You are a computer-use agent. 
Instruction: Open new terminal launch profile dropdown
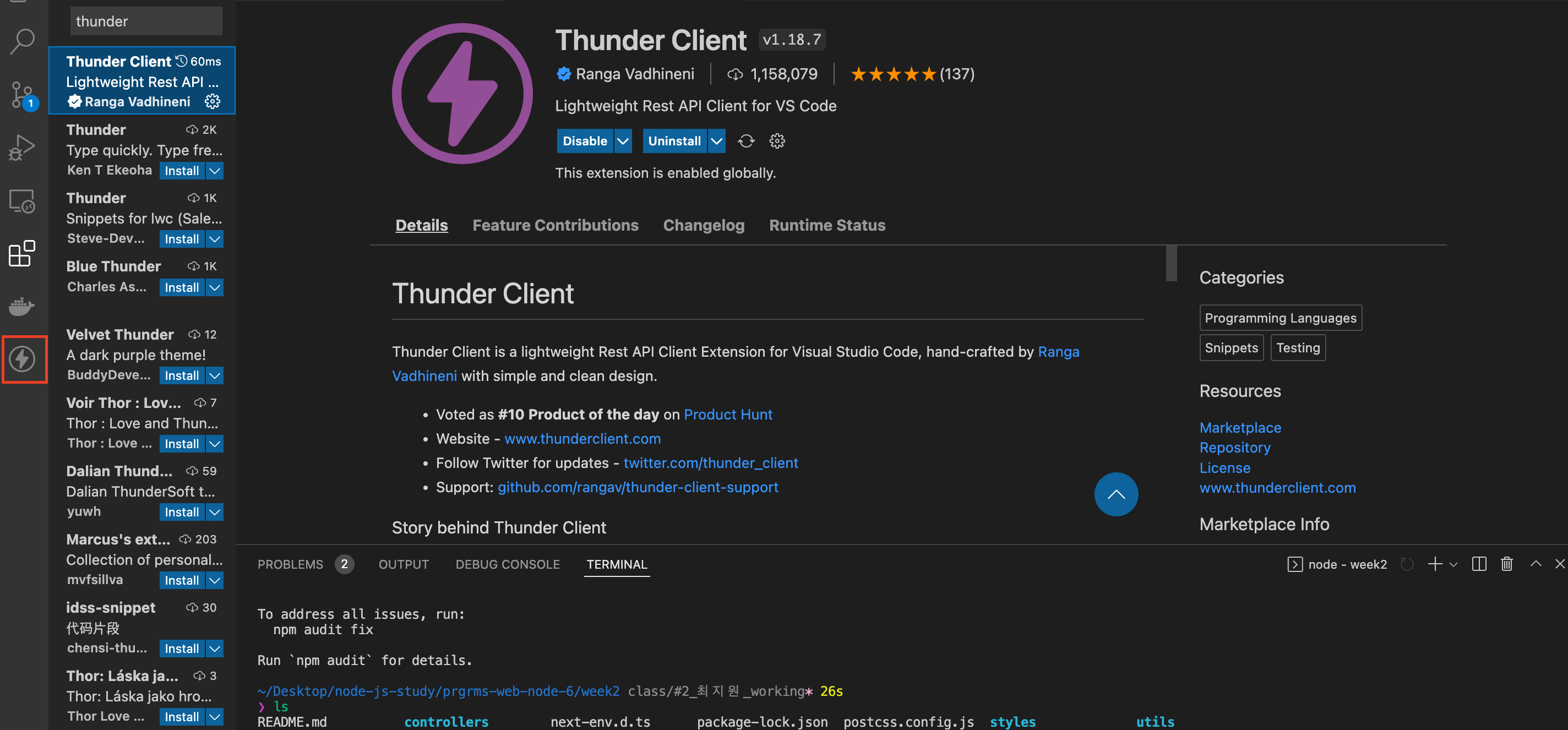click(x=1453, y=564)
